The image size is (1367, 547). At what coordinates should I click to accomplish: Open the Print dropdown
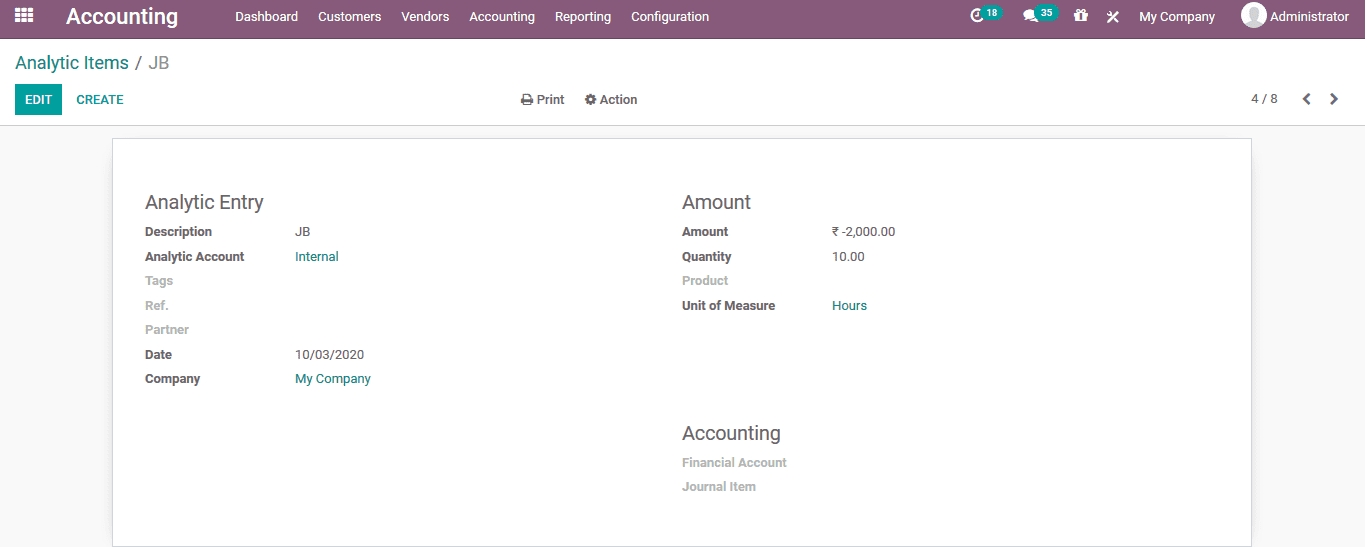click(x=543, y=100)
